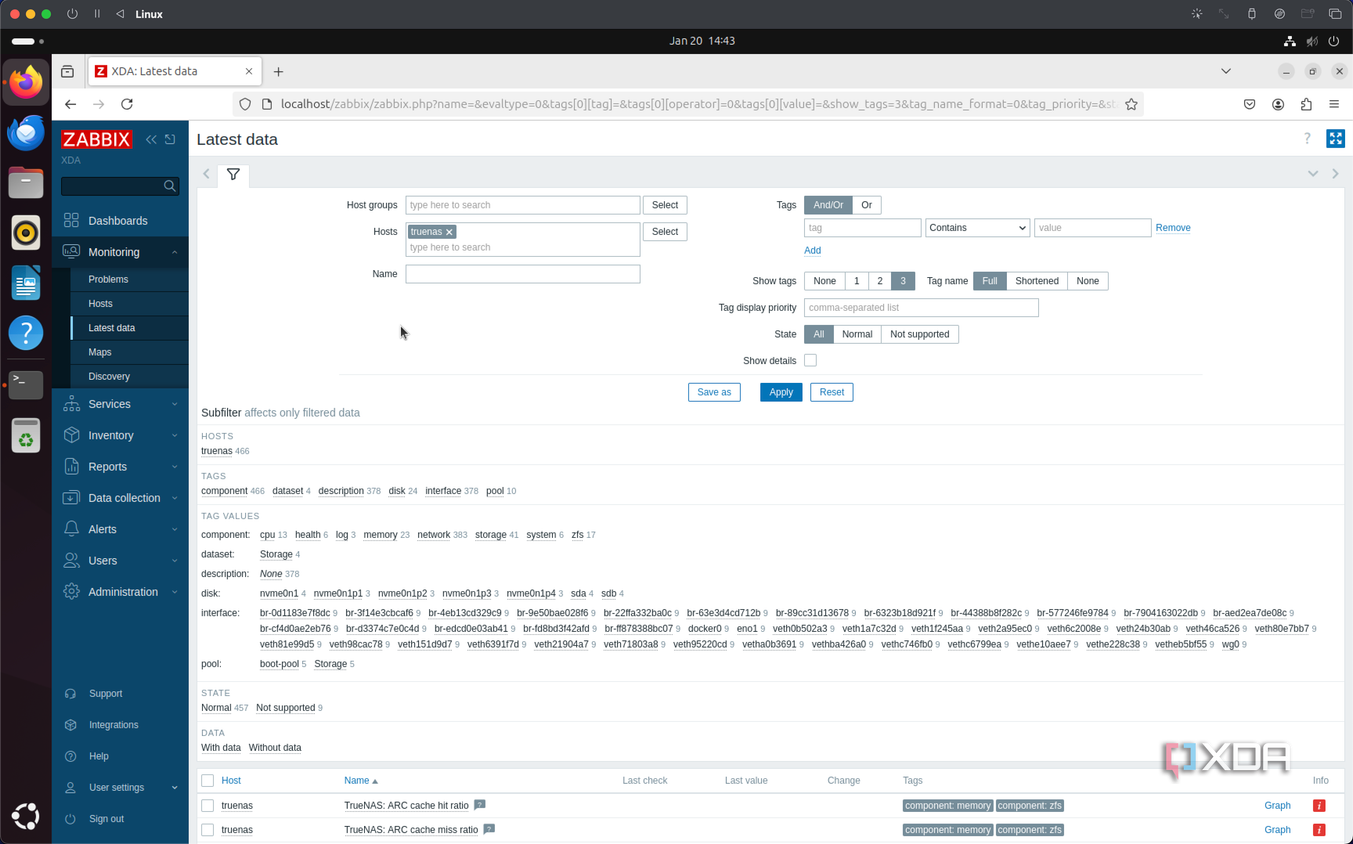This screenshot has height=844, width=1353.
Task: Remove the truenas host chip
Action: tap(449, 232)
